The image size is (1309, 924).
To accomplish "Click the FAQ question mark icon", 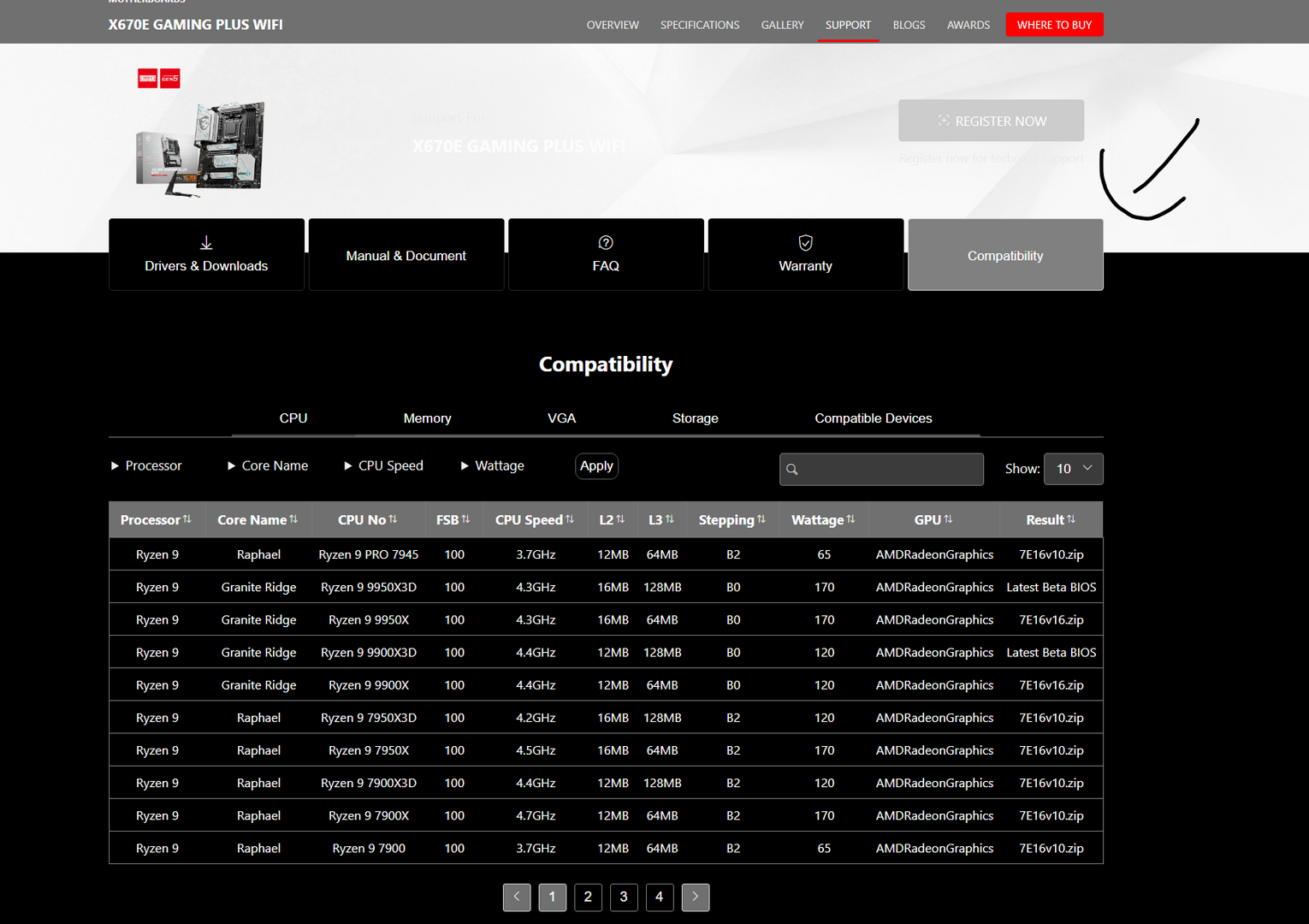I will (x=606, y=243).
